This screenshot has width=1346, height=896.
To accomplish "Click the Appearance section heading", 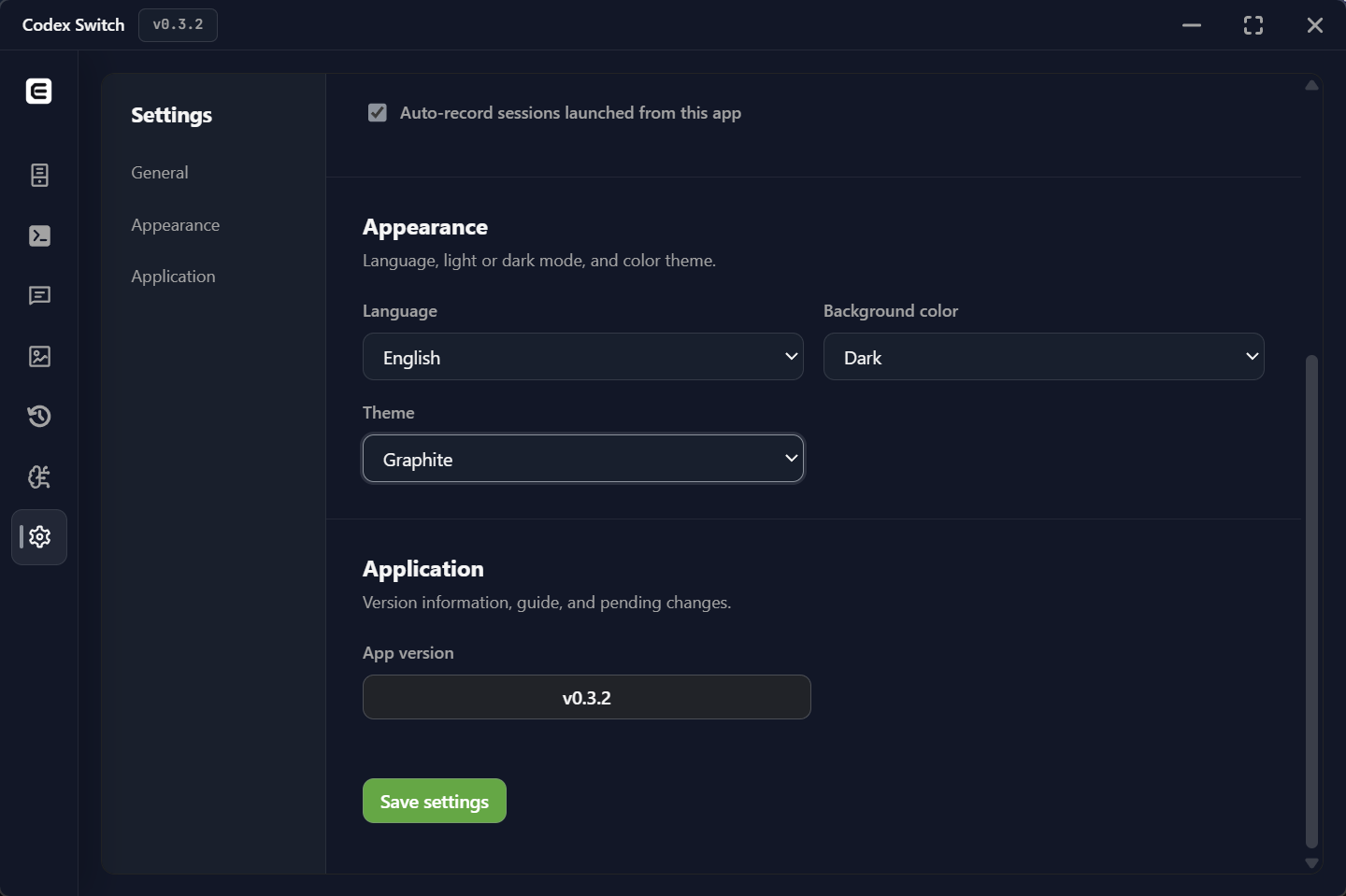I will coord(425,227).
